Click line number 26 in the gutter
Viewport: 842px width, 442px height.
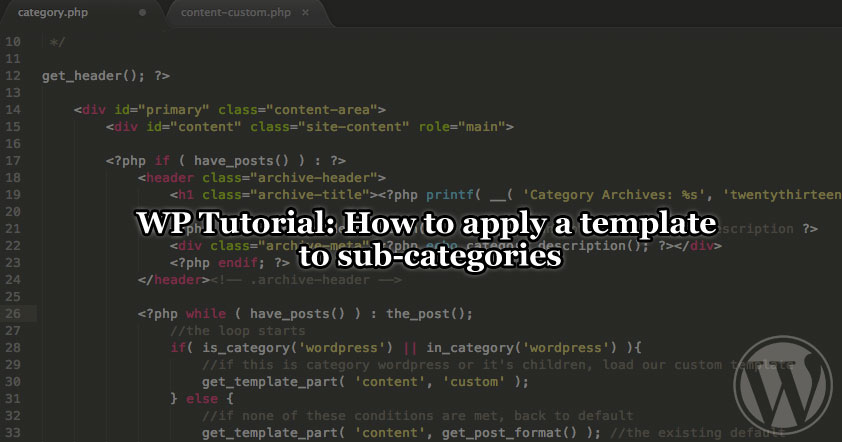click(13, 314)
